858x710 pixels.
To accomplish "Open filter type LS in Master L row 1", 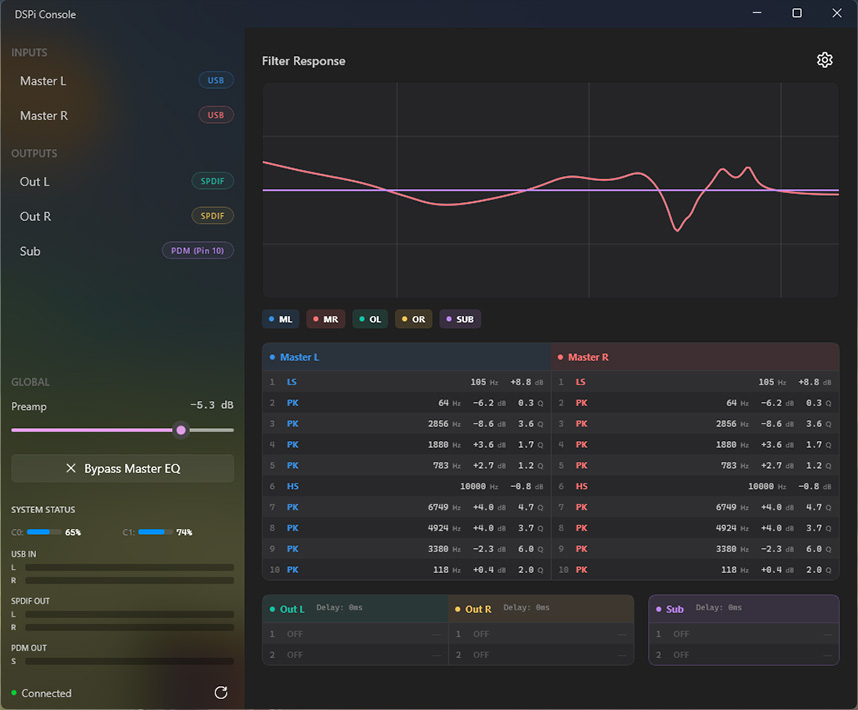I will [x=292, y=382].
